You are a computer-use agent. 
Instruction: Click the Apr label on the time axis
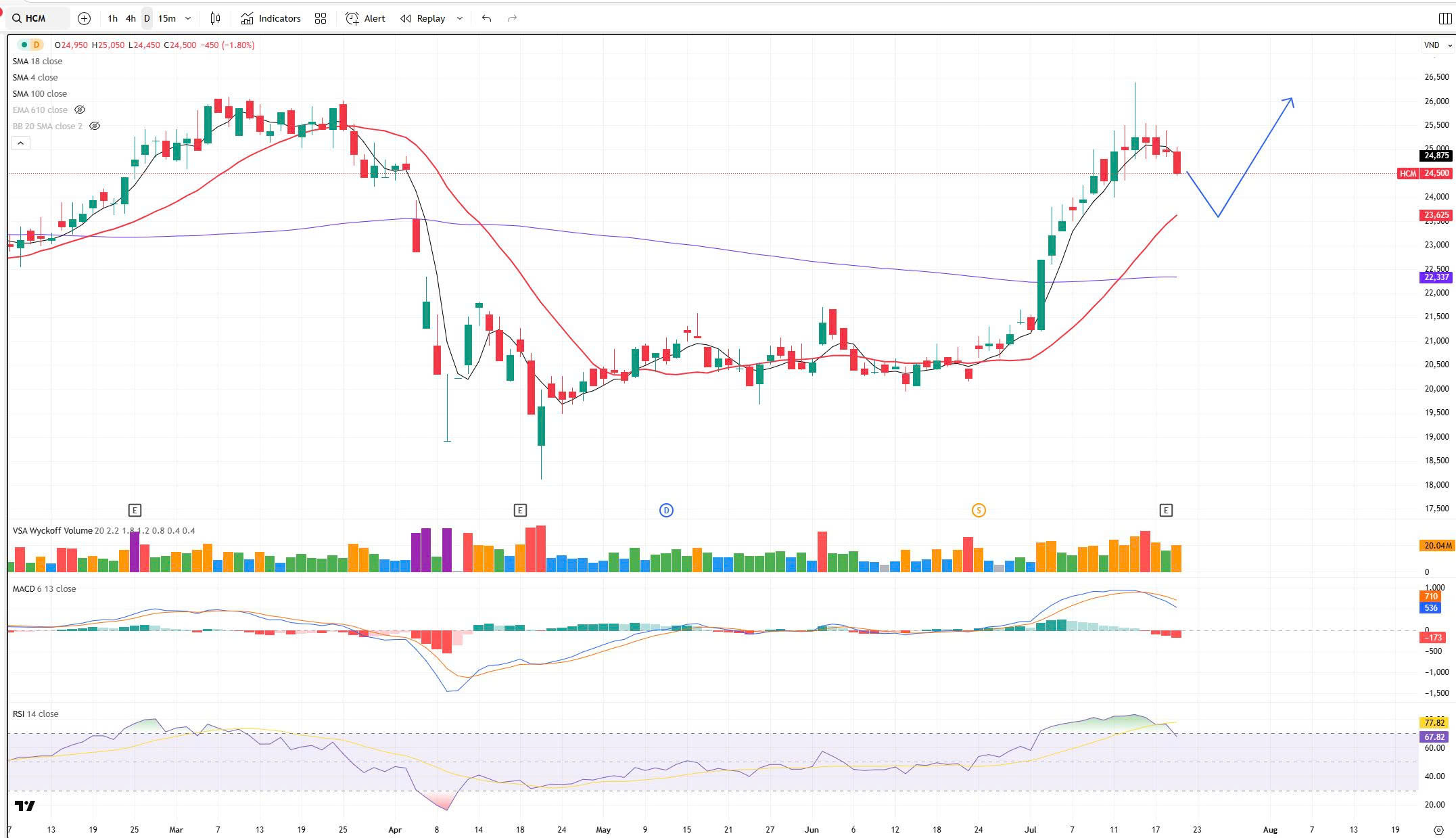tap(395, 829)
